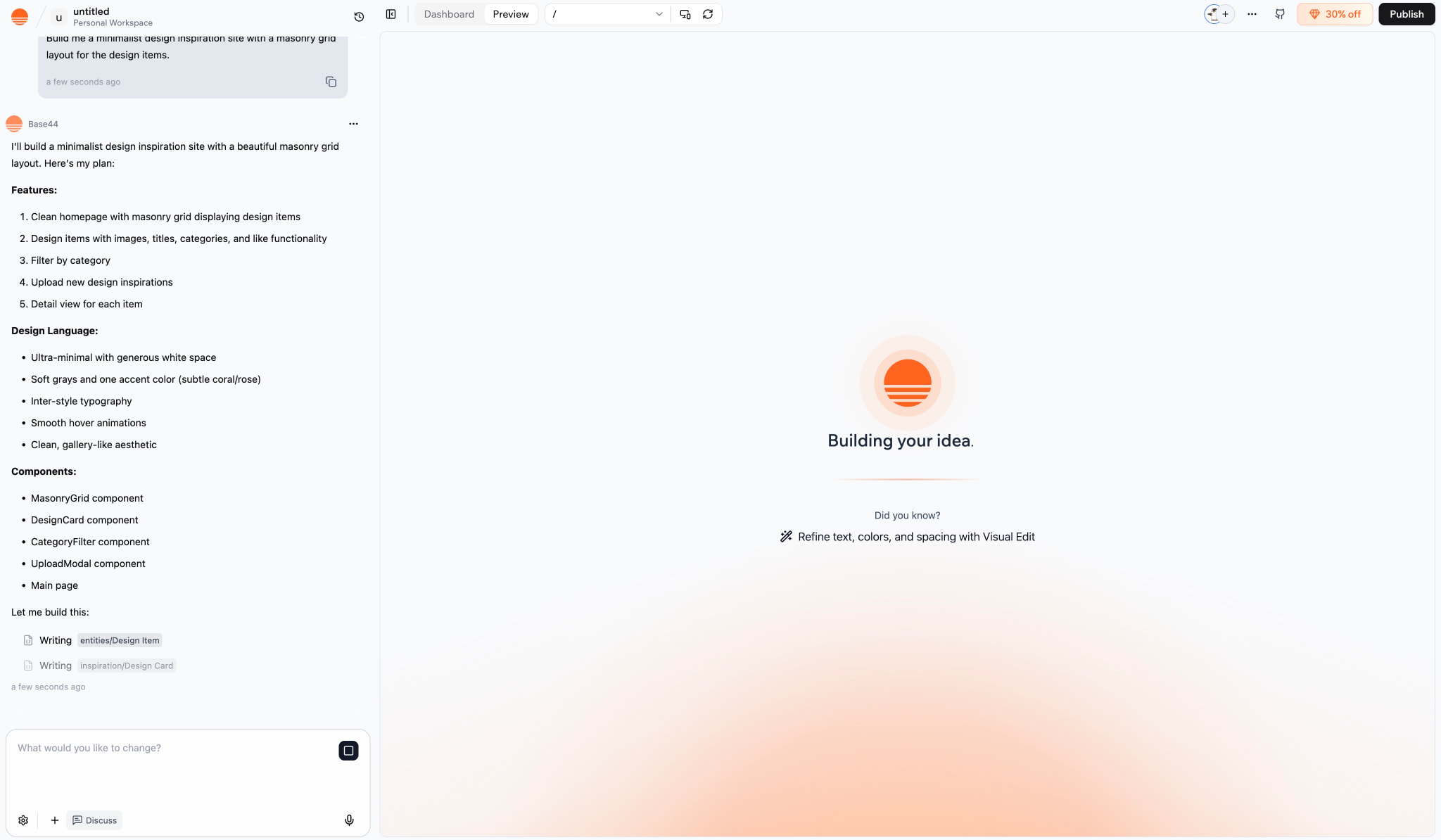
Task: Open the 30% off offer button
Action: click(1335, 14)
